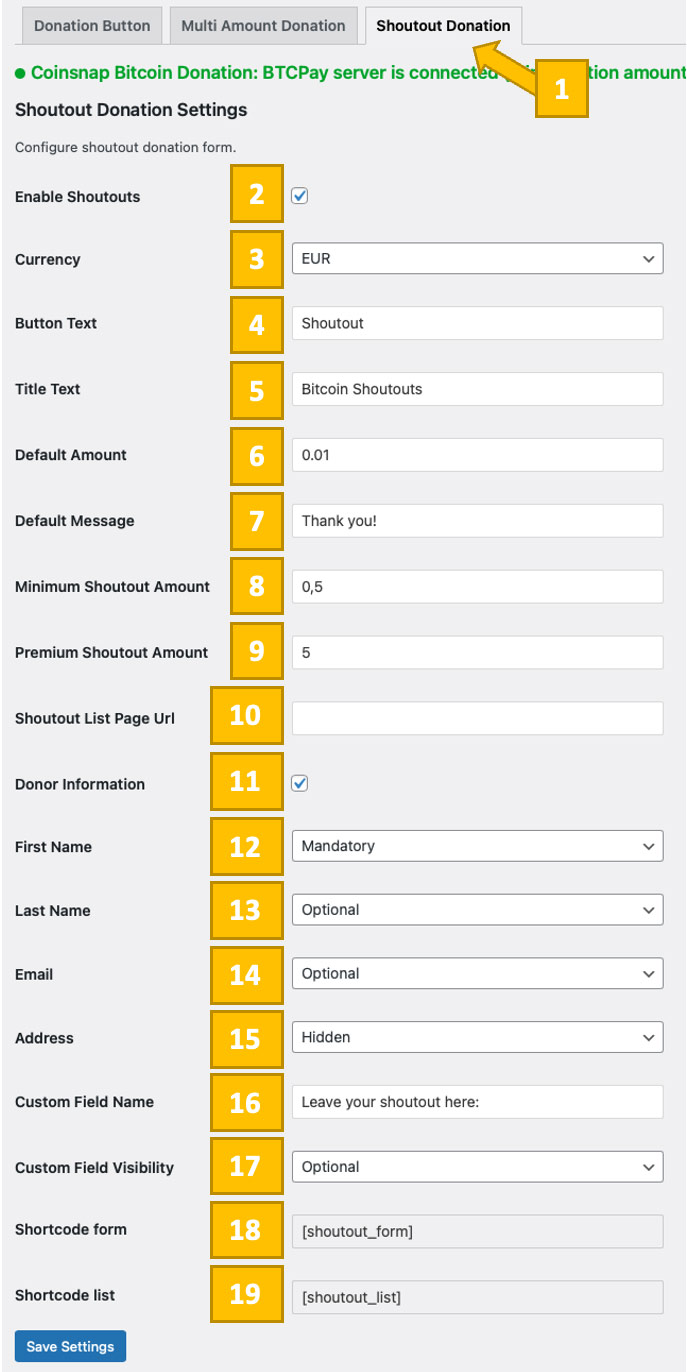Open the Multi Amount Donation tab
Viewport: 687px width, 1372px height.
[x=263, y=26]
